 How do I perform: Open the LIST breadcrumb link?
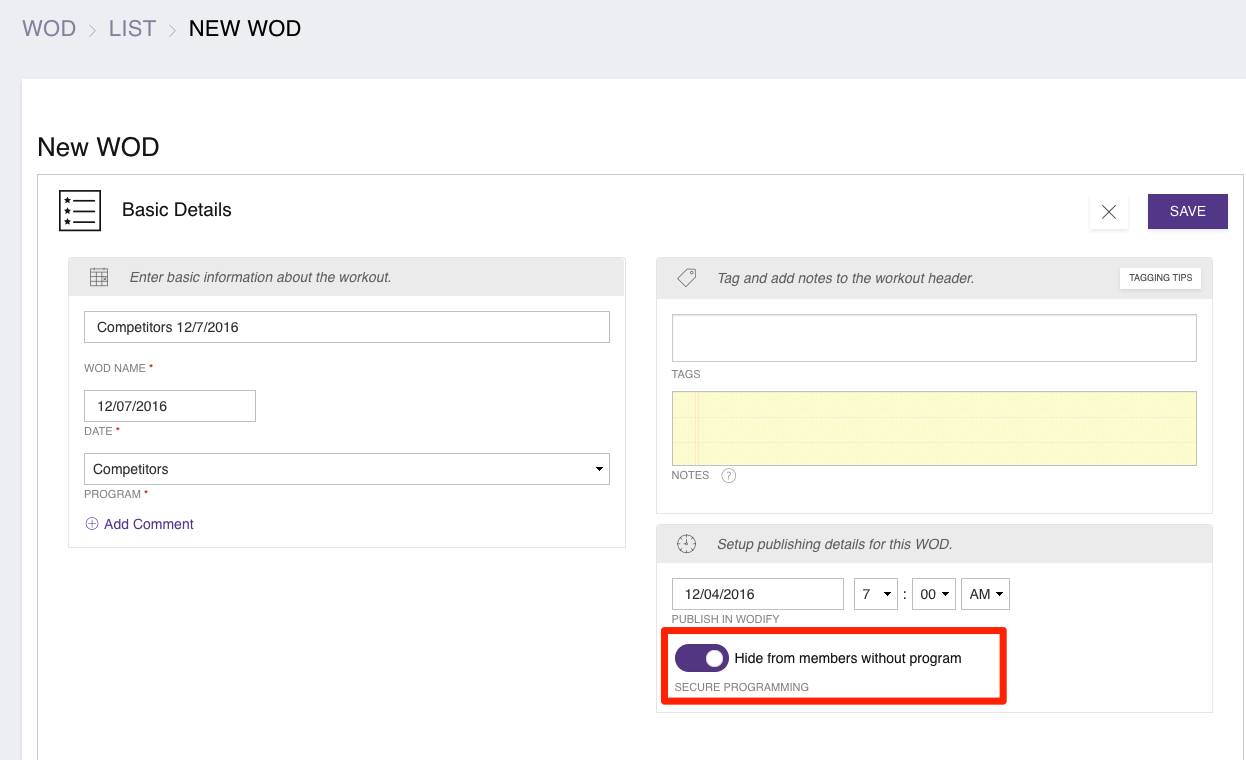point(132,28)
